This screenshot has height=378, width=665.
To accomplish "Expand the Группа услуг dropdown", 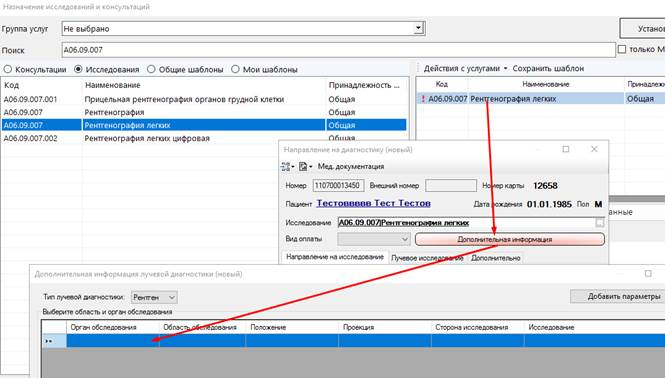I will pos(418,28).
